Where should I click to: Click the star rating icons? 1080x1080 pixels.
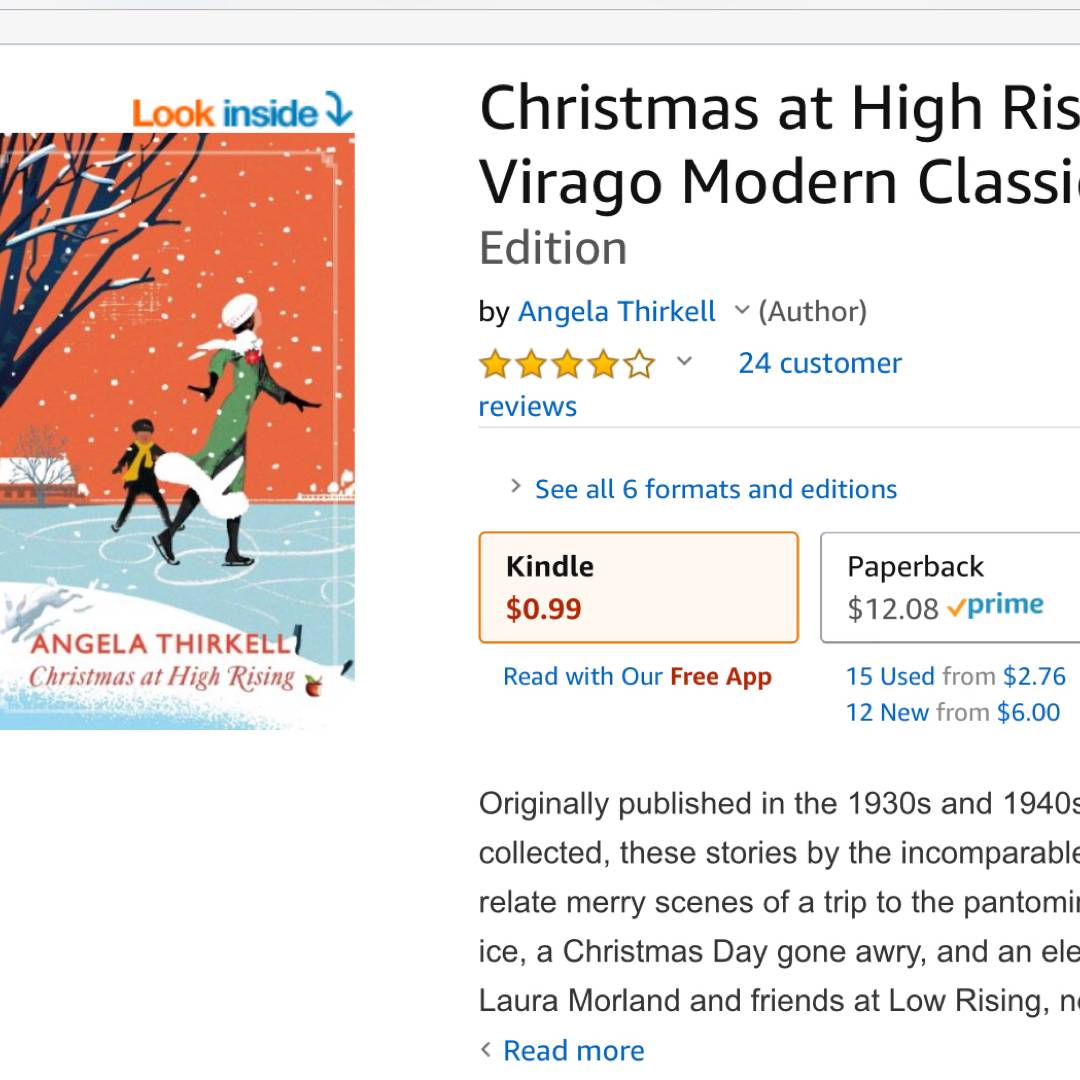click(566, 364)
